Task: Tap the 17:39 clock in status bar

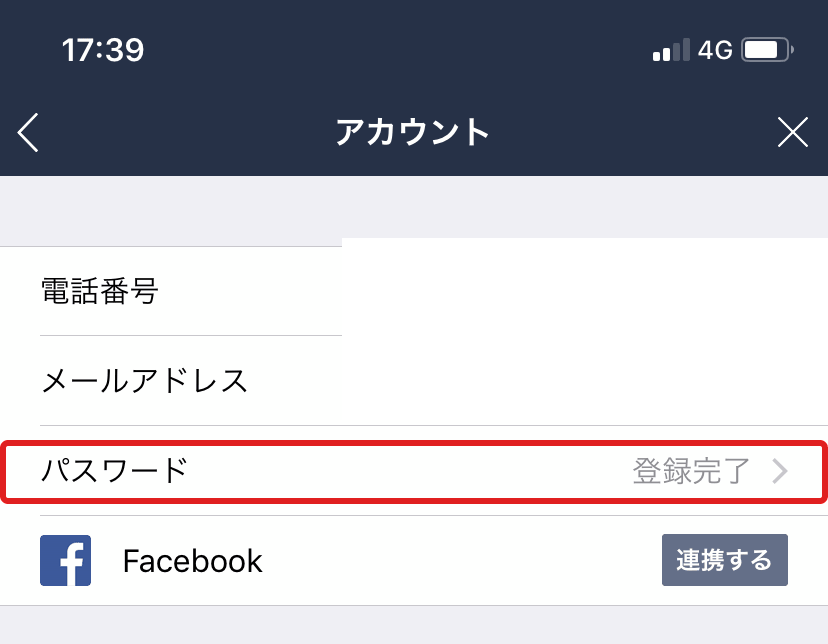Action: [x=103, y=50]
